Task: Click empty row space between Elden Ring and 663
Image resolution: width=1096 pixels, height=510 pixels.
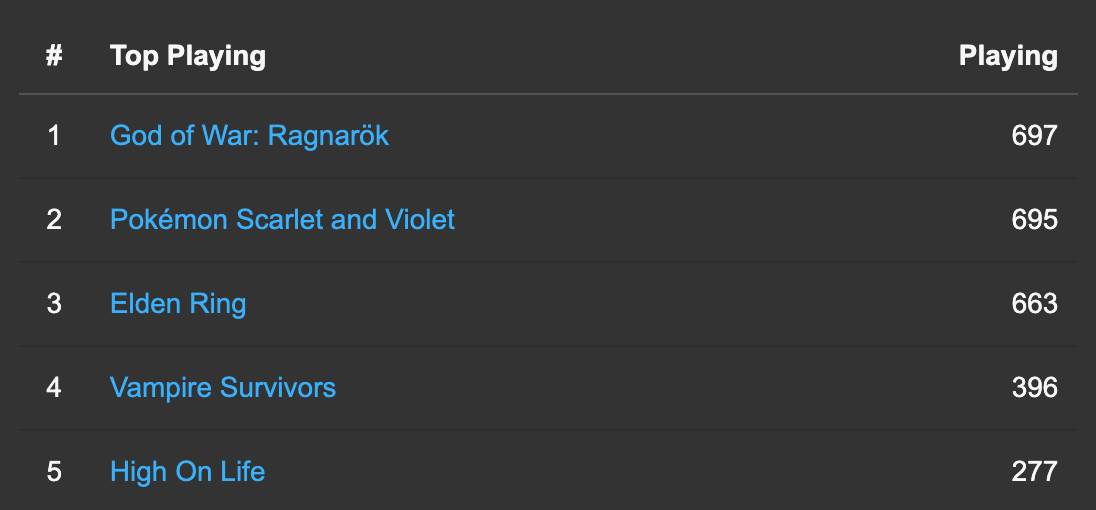Action: click(620, 303)
